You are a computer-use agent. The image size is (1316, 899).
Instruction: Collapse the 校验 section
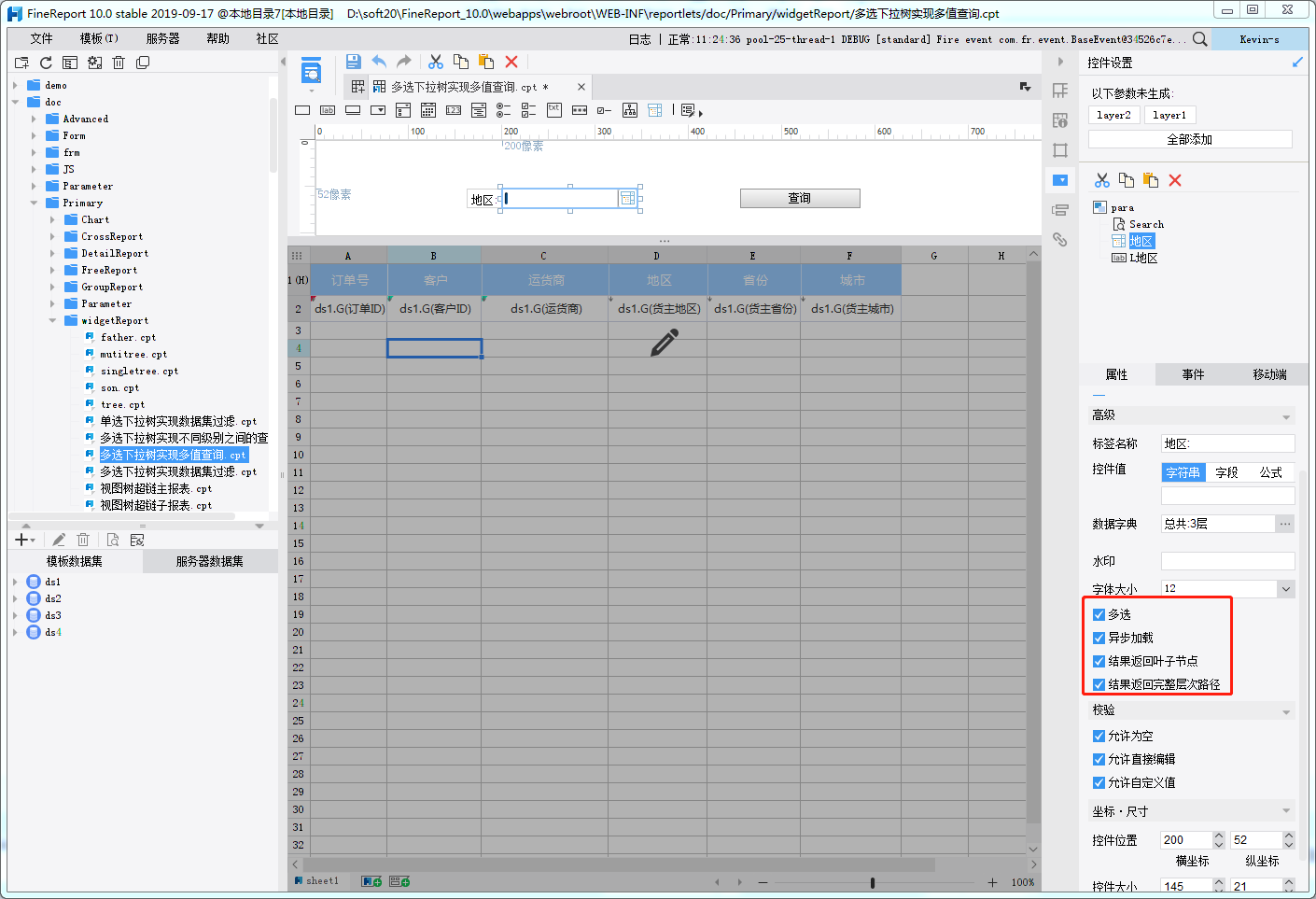1286,711
